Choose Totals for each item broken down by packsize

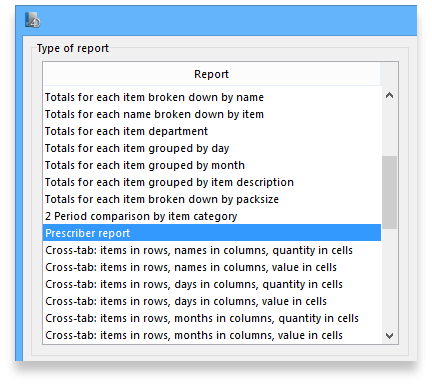(x=212, y=199)
